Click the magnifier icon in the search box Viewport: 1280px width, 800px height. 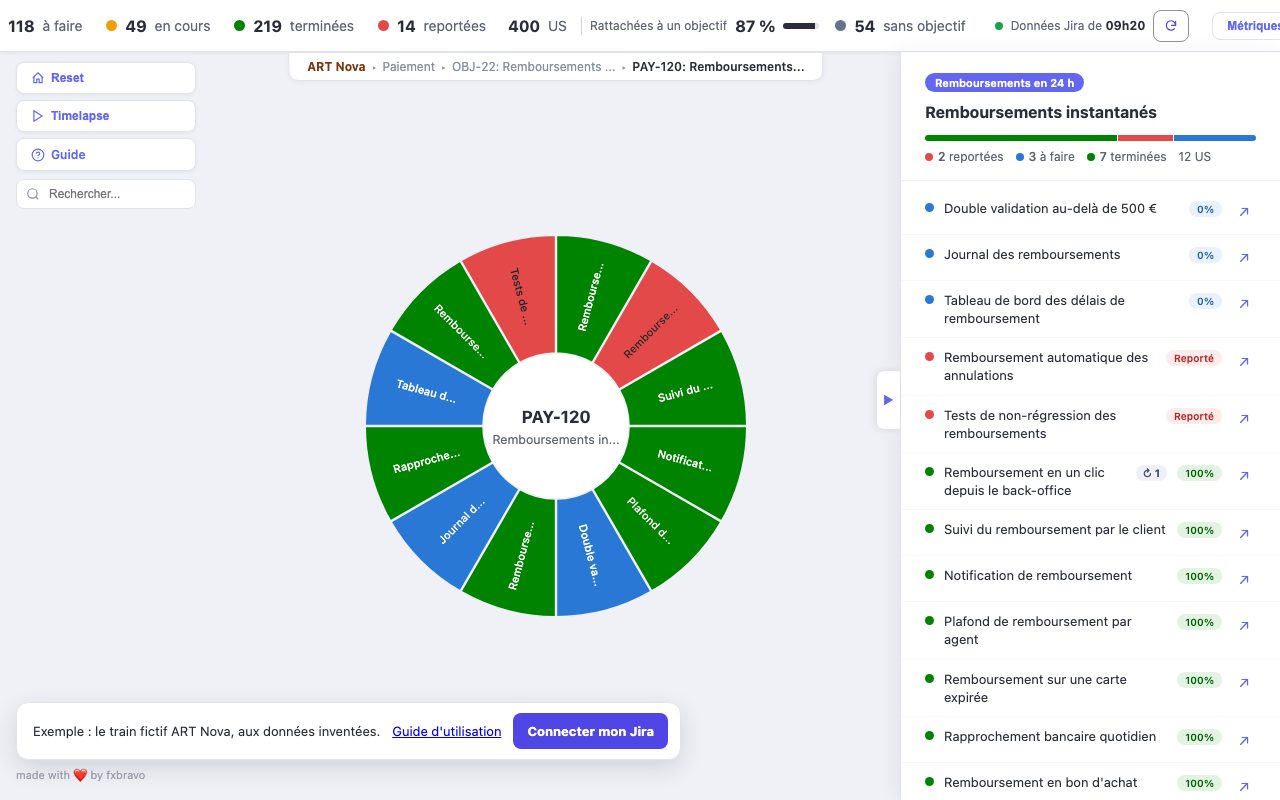tap(33, 194)
